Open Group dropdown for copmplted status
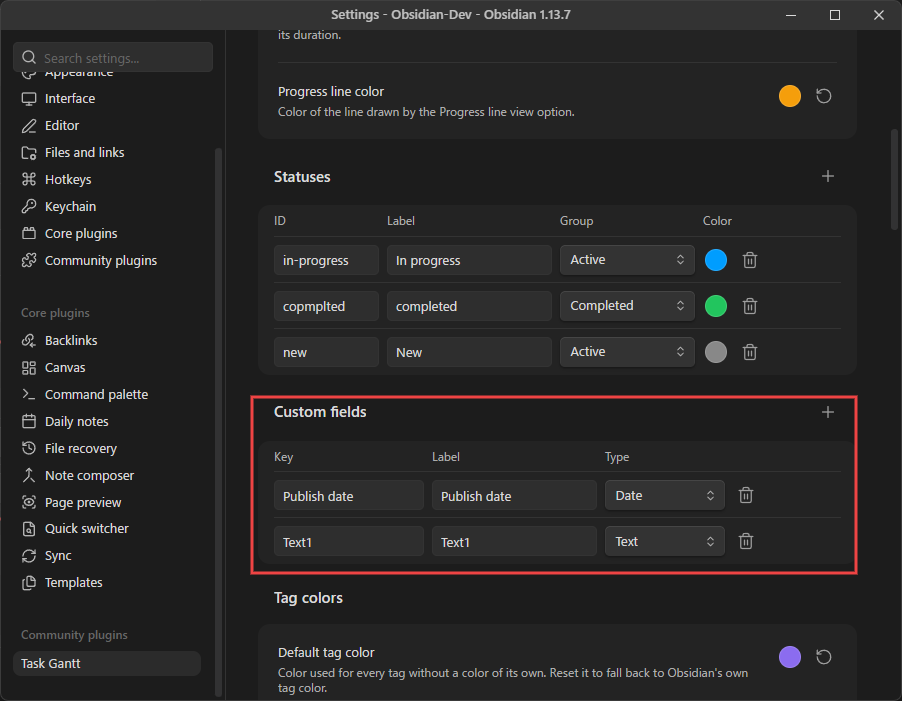902x701 pixels. point(627,306)
